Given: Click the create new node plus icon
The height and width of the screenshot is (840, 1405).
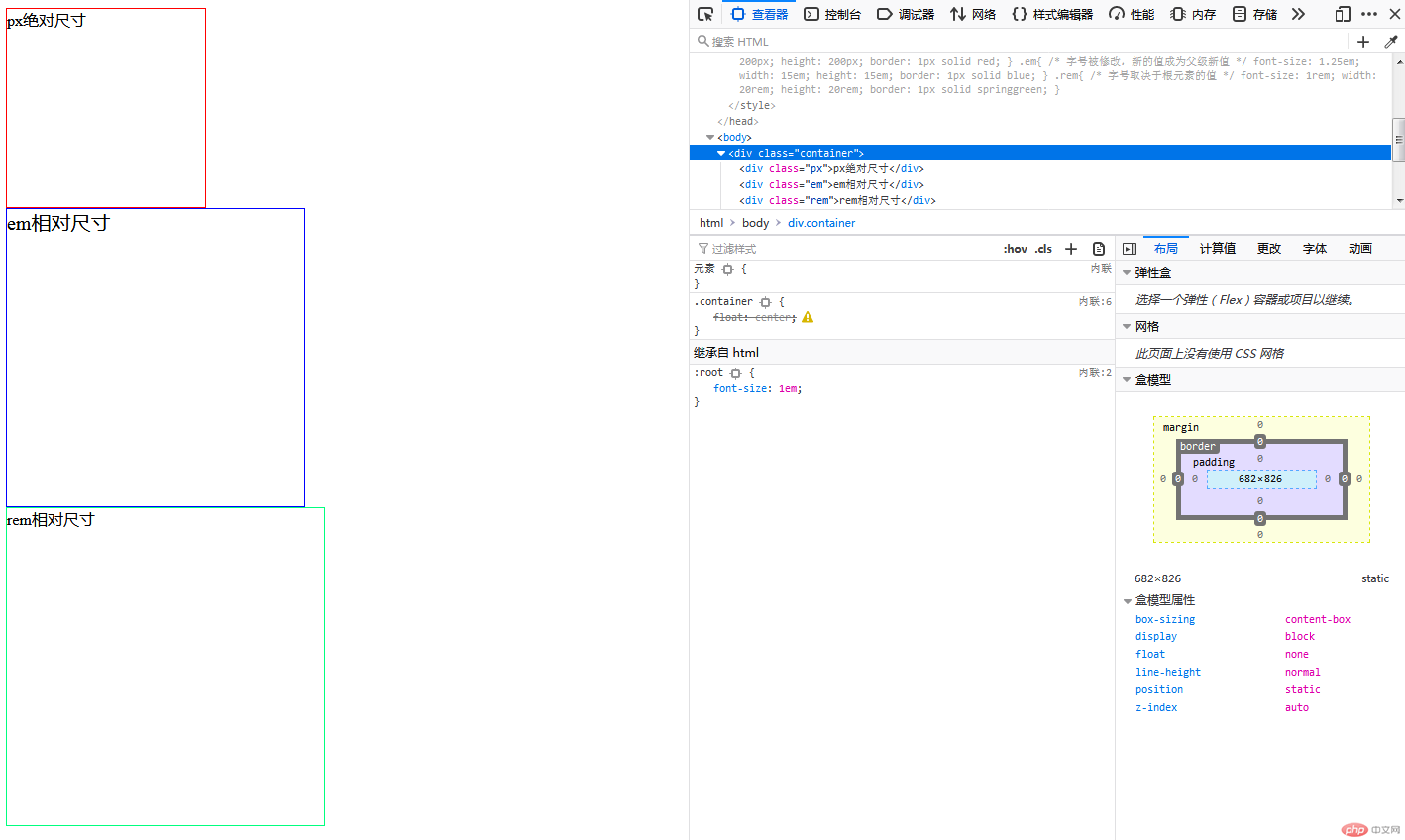Looking at the screenshot, I should [1363, 41].
